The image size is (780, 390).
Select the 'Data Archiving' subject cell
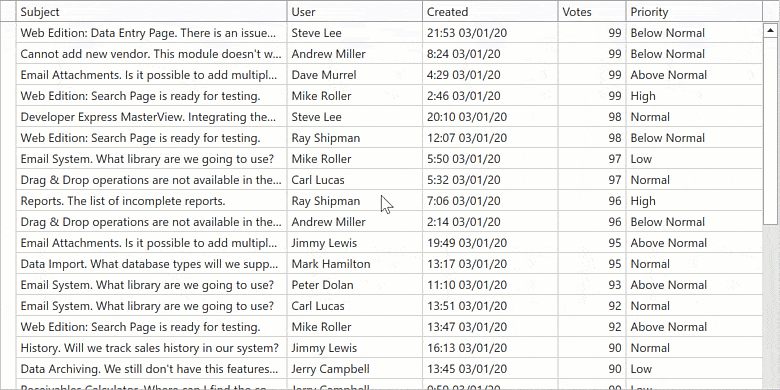tap(151, 369)
